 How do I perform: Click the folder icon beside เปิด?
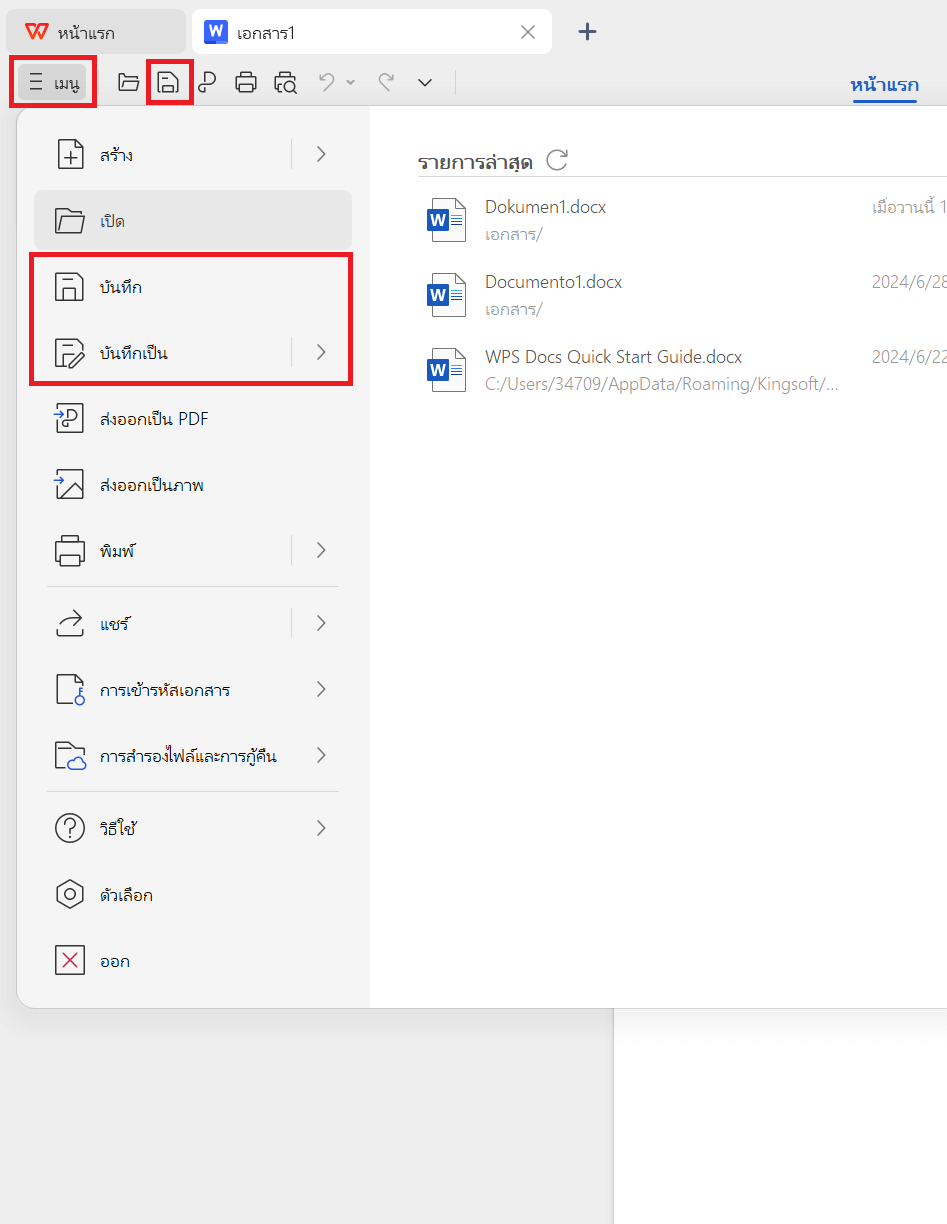[69, 220]
